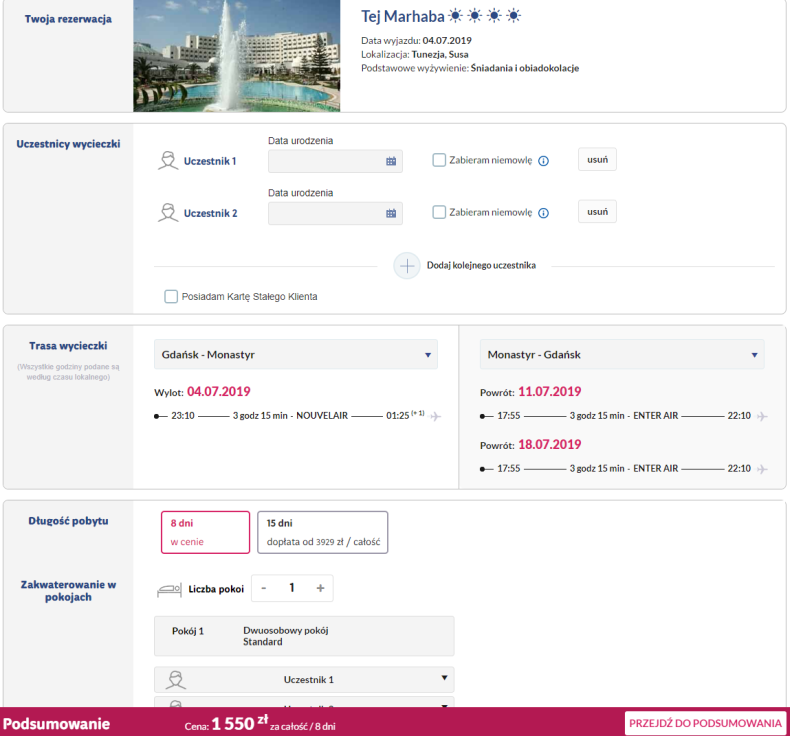Viewport: 790px width, 736px height.
Task: Select the 8 dni stay length option
Action: [205, 532]
